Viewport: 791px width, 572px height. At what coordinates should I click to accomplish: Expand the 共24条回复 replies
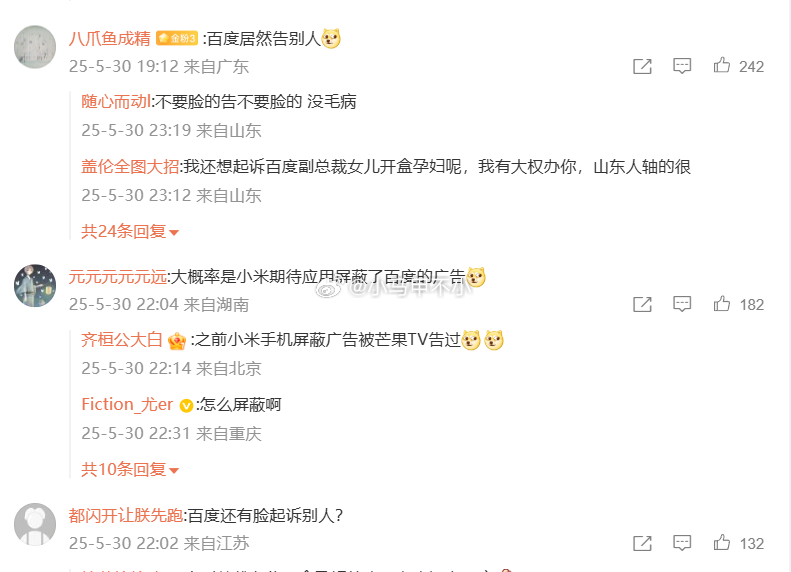[130, 232]
